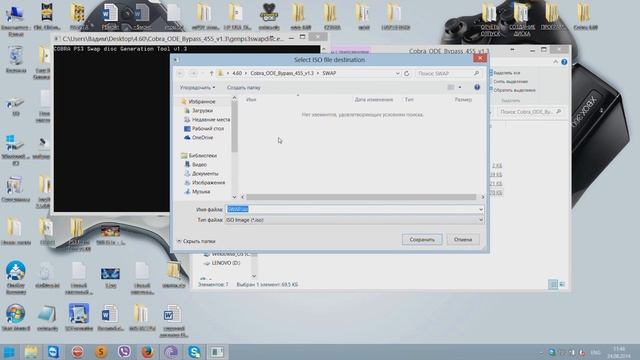Go up one folder level arrow
The width and height of the screenshot is (640, 360).
[x=211, y=73]
